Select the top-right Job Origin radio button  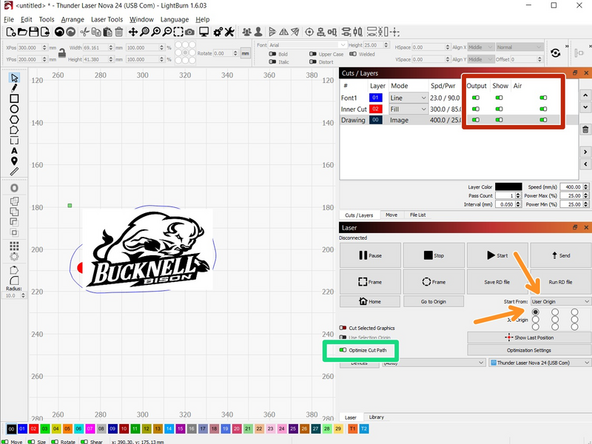(574, 312)
